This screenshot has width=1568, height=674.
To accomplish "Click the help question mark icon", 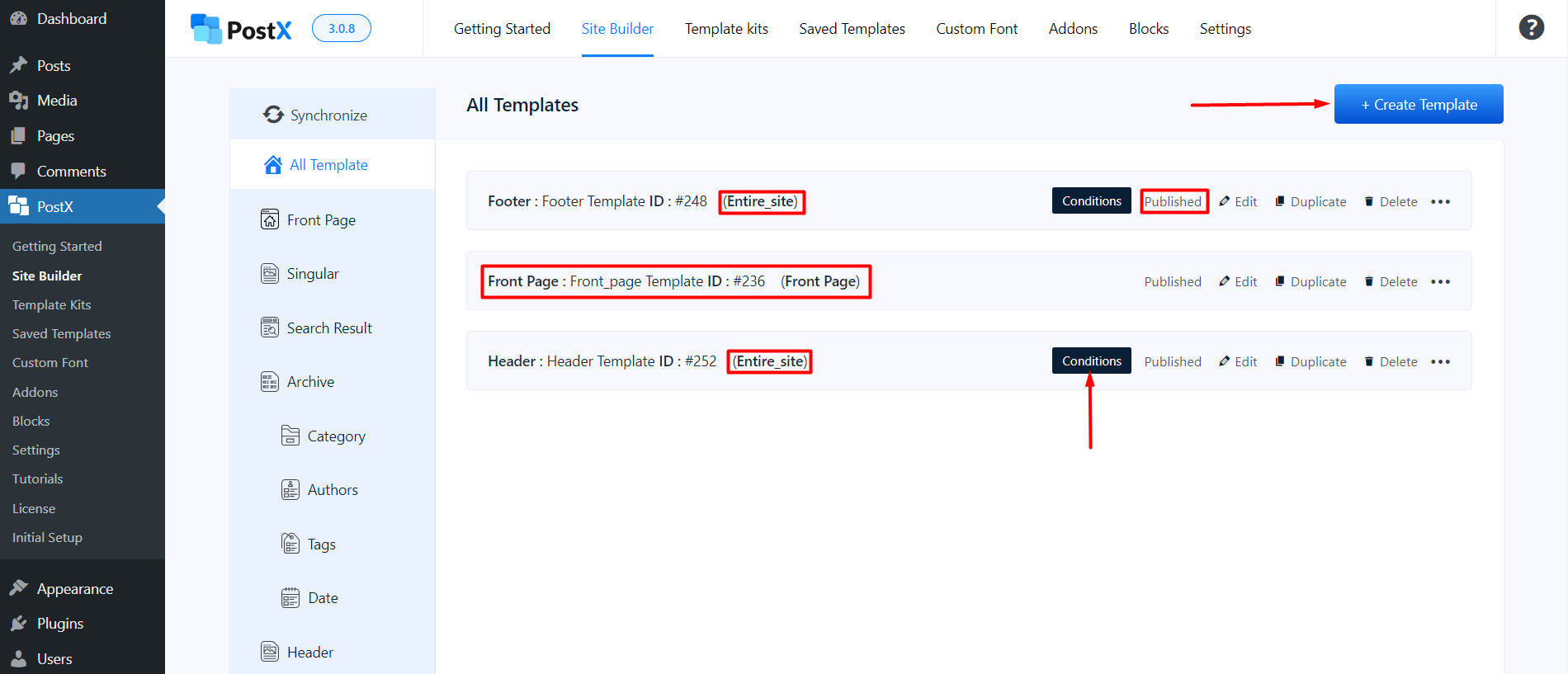I will (1531, 27).
